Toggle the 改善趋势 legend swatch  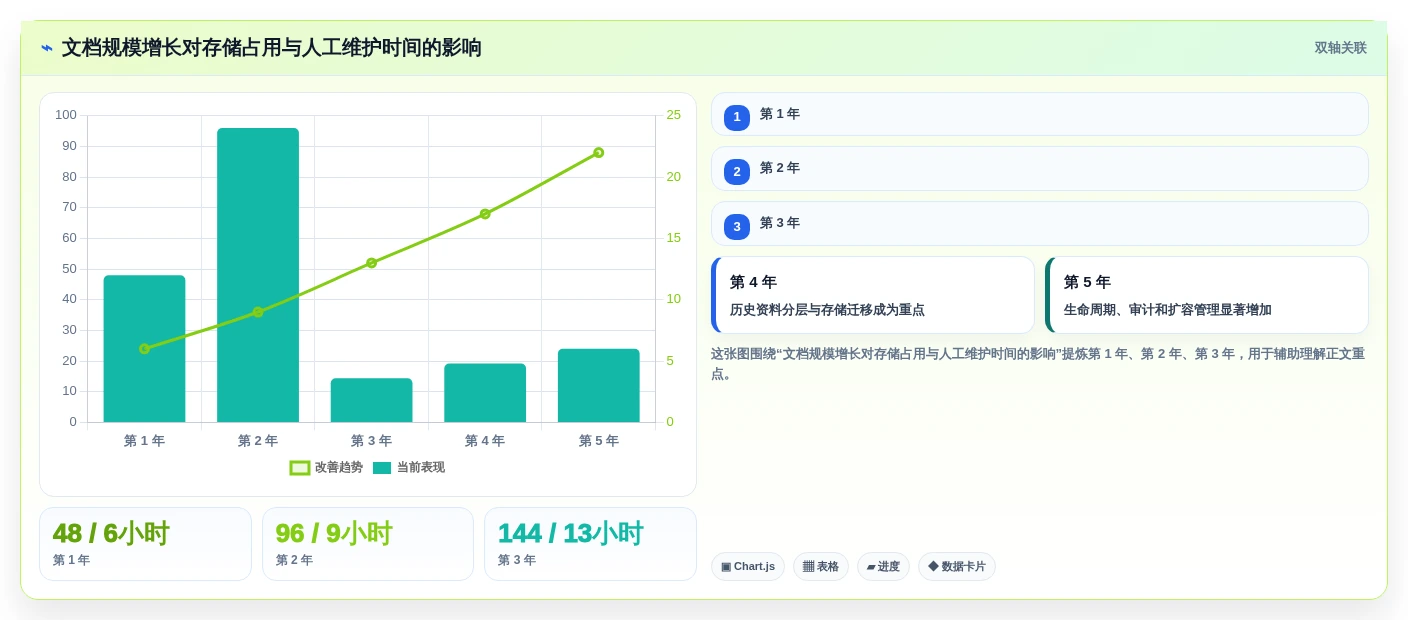pyautogui.click(x=300, y=468)
